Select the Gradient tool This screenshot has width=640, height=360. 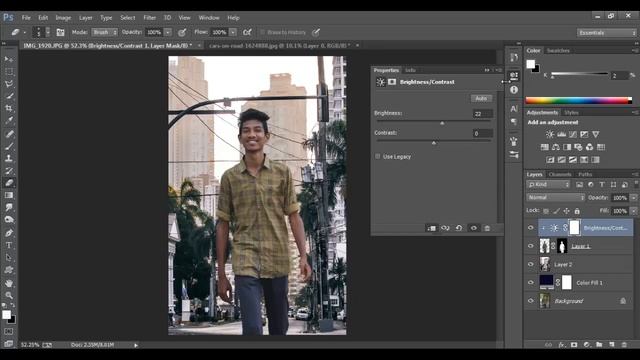point(9,195)
